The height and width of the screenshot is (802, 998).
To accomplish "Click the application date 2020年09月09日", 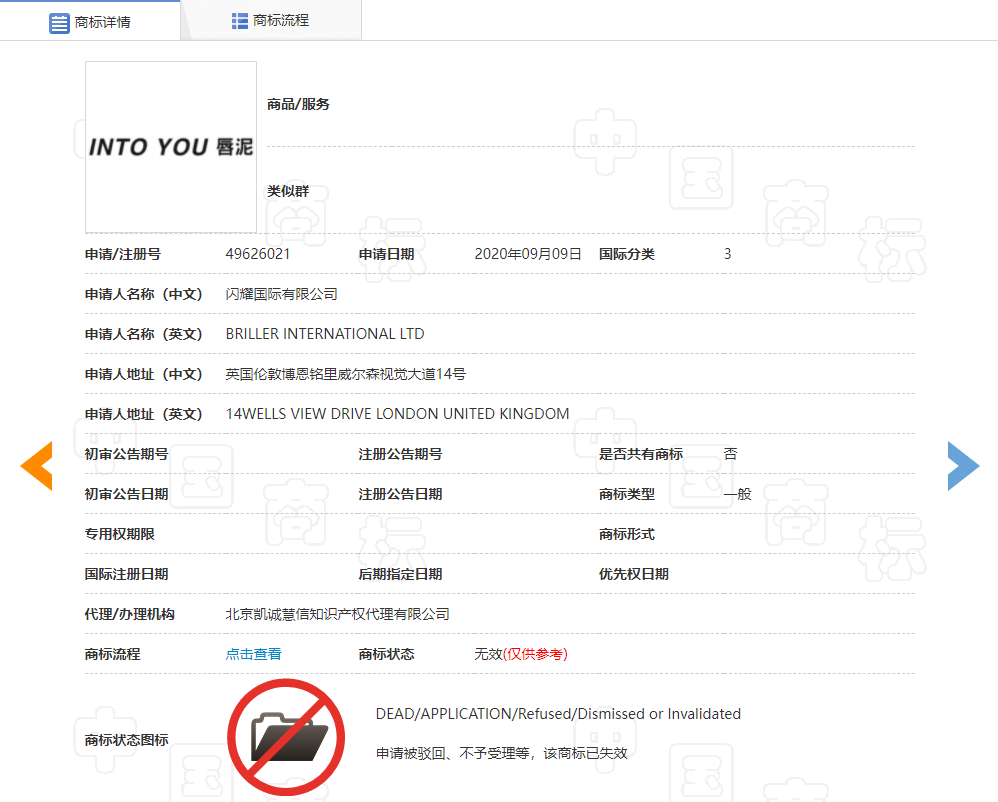I will pos(528,253).
